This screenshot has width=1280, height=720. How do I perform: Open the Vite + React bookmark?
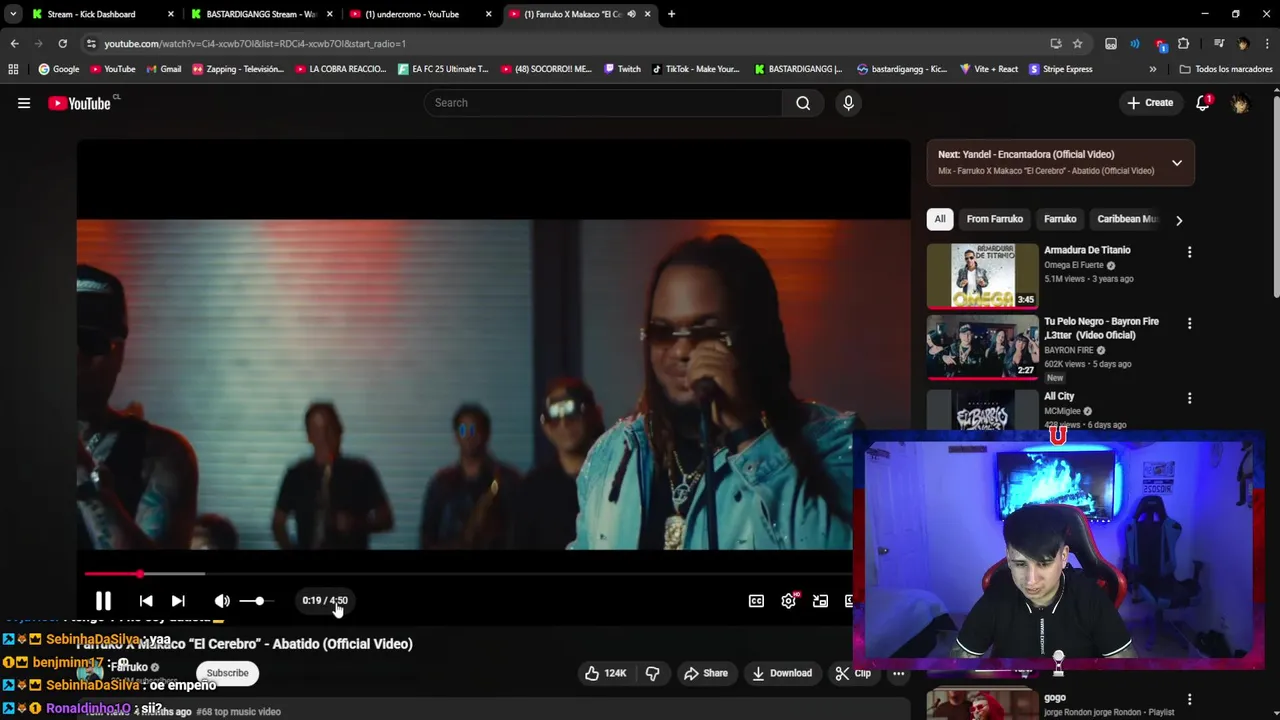[989, 69]
